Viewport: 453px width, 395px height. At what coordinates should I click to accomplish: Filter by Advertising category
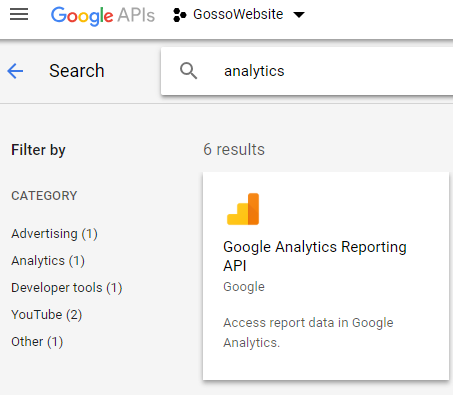54,234
